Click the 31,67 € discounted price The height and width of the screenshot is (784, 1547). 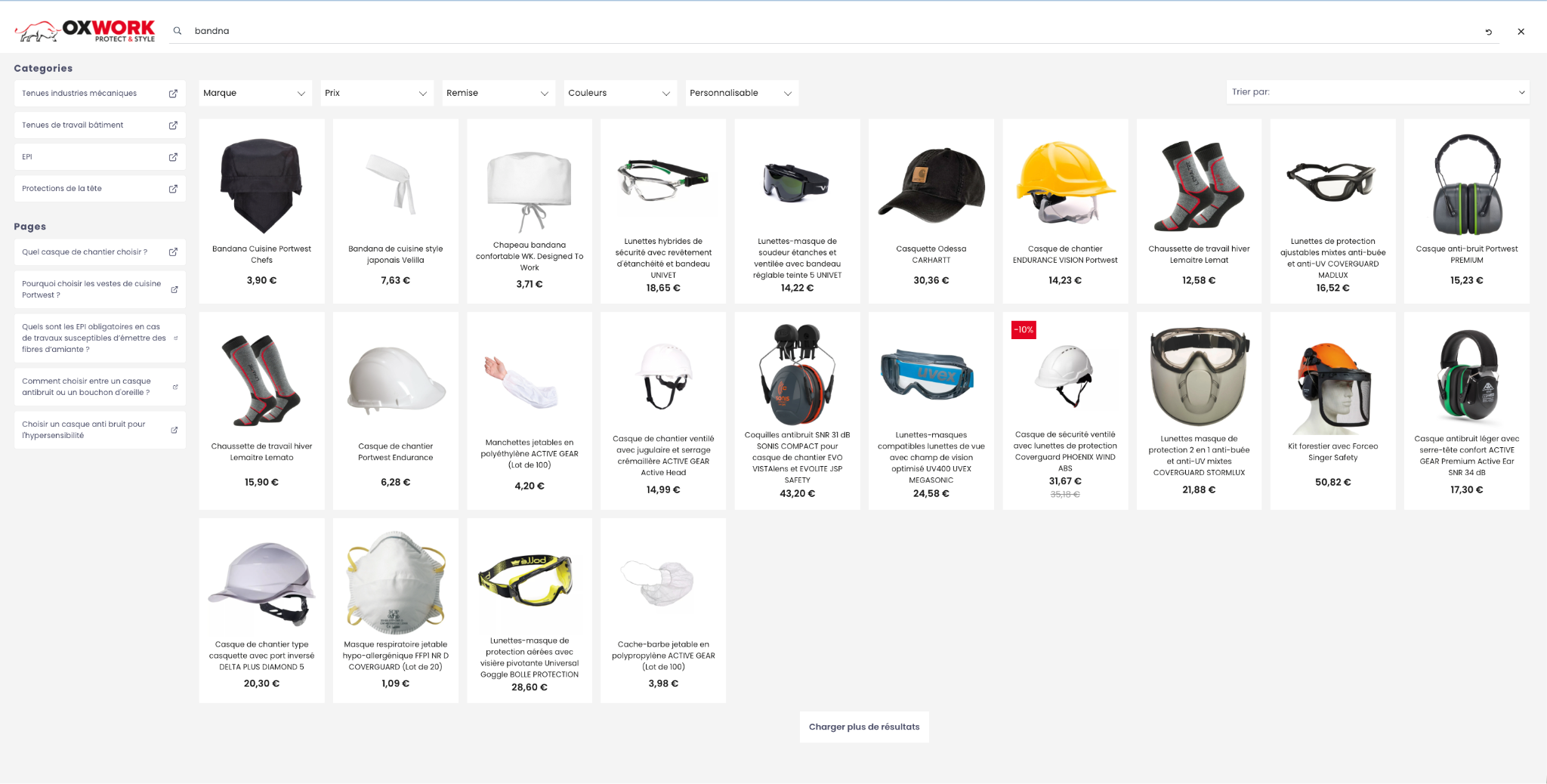tap(1065, 482)
